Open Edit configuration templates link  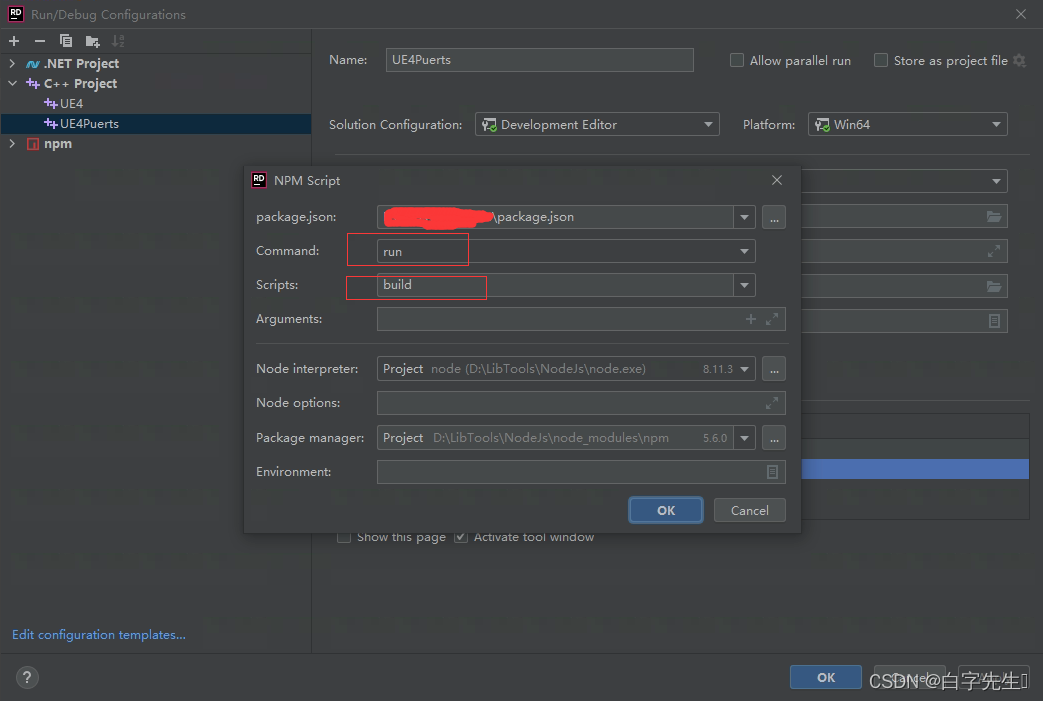click(x=98, y=634)
